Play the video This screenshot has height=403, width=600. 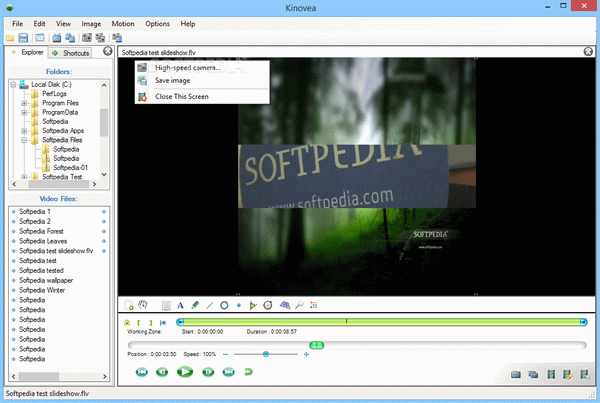[185, 372]
